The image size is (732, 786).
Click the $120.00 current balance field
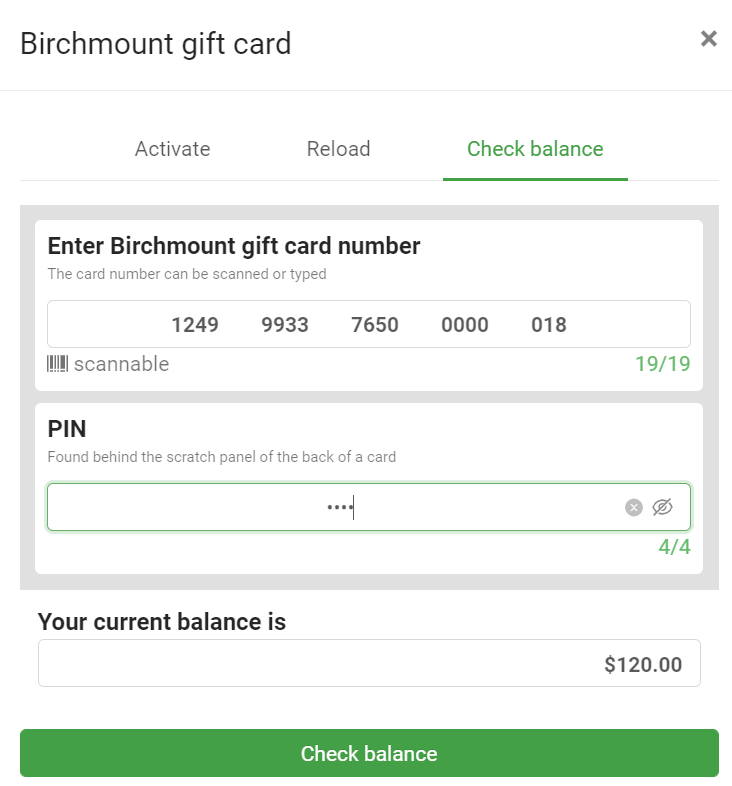coord(368,664)
